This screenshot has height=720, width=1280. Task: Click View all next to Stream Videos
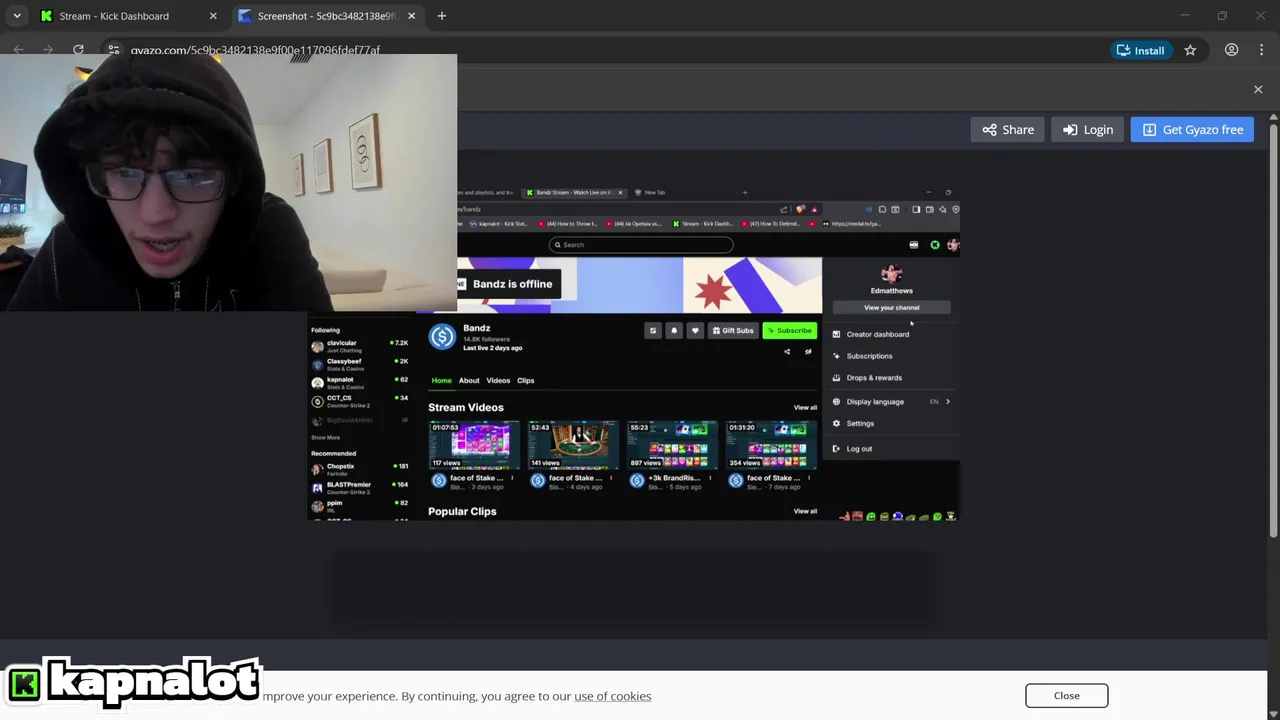pyautogui.click(x=805, y=408)
